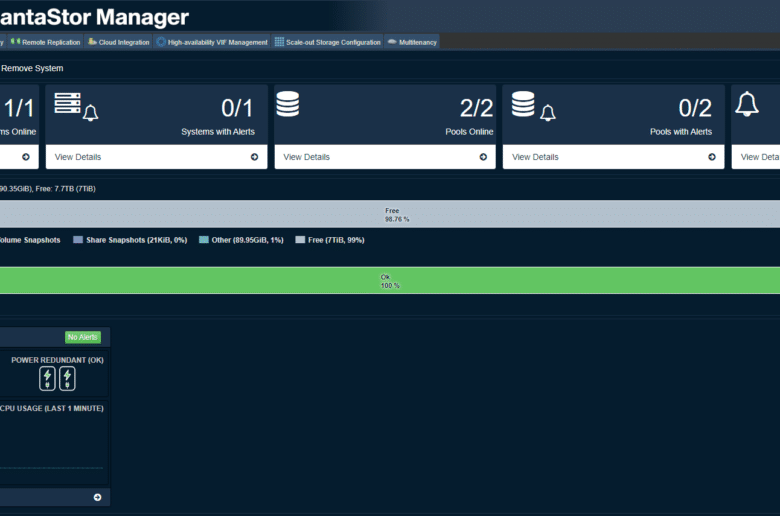Click arrow icon in Systems Online card

coord(26,157)
